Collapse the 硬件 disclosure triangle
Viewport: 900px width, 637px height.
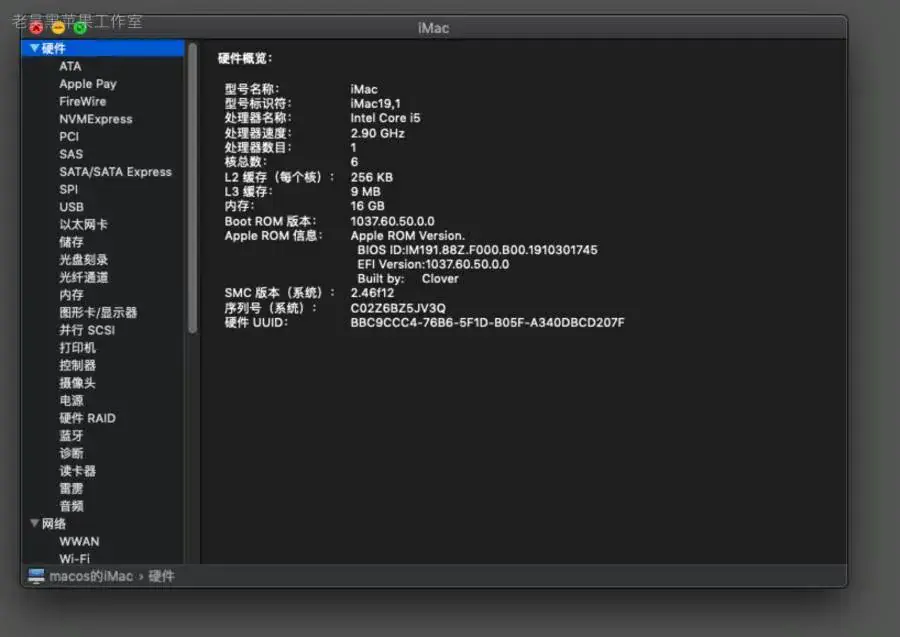tap(34, 48)
